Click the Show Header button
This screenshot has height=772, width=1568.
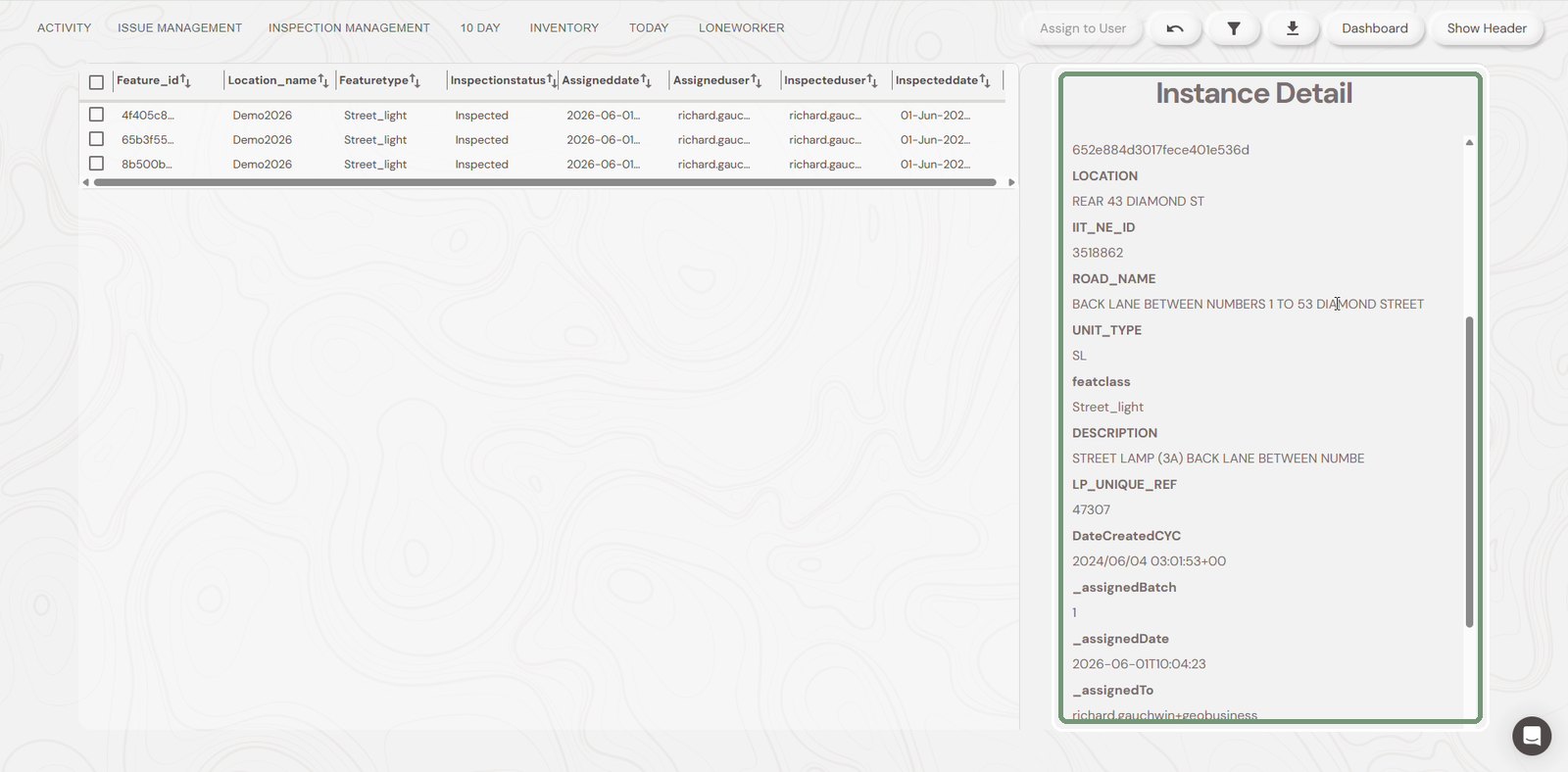1487,28
